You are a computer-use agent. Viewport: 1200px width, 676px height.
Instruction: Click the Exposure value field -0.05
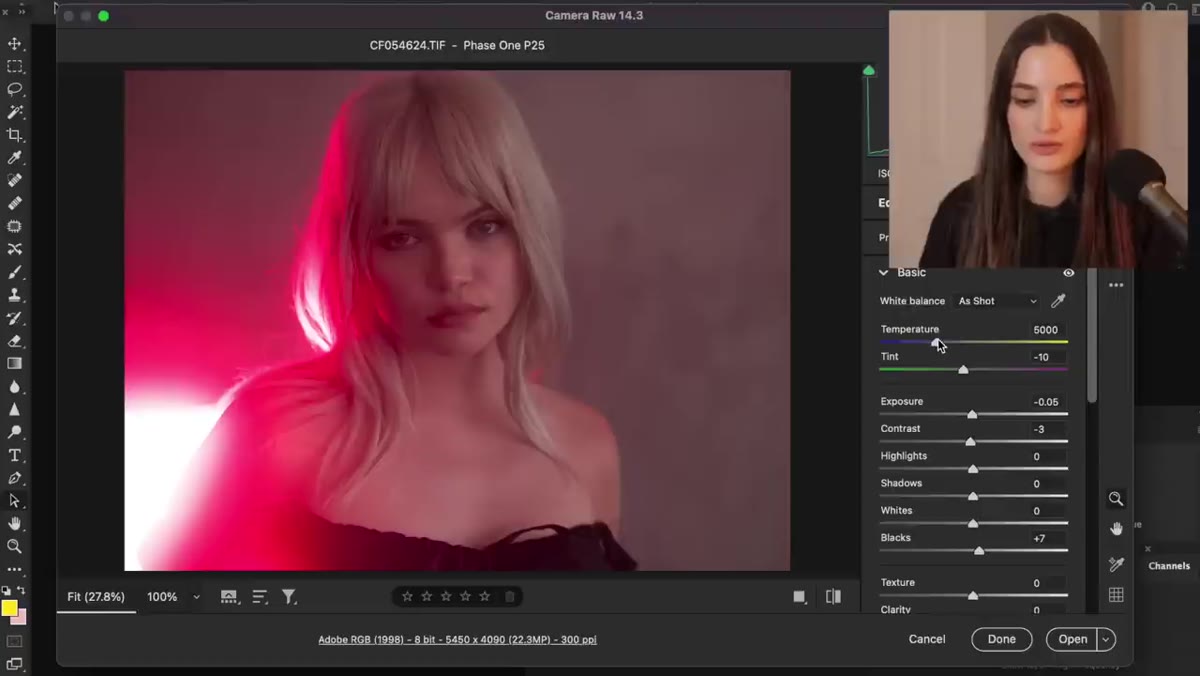(1046, 401)
